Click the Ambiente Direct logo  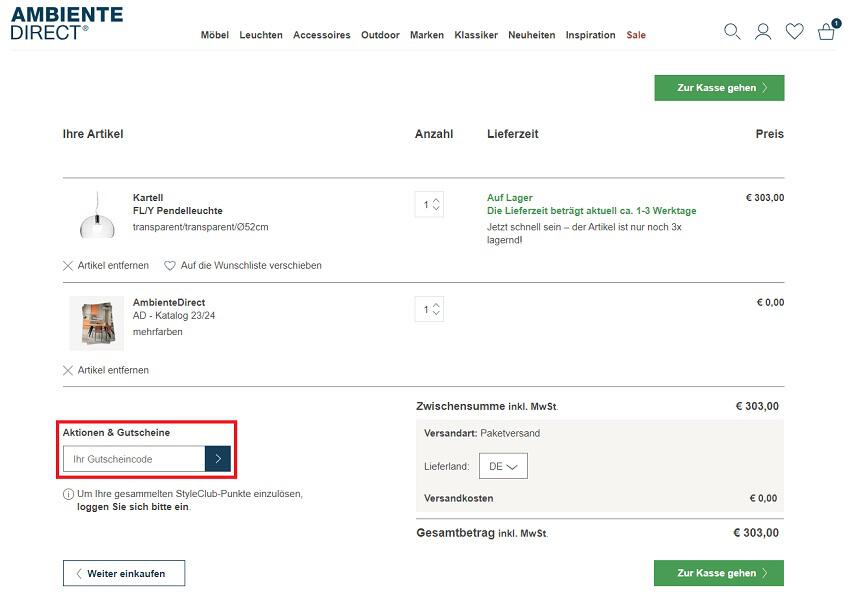click(x=67, y=24)
